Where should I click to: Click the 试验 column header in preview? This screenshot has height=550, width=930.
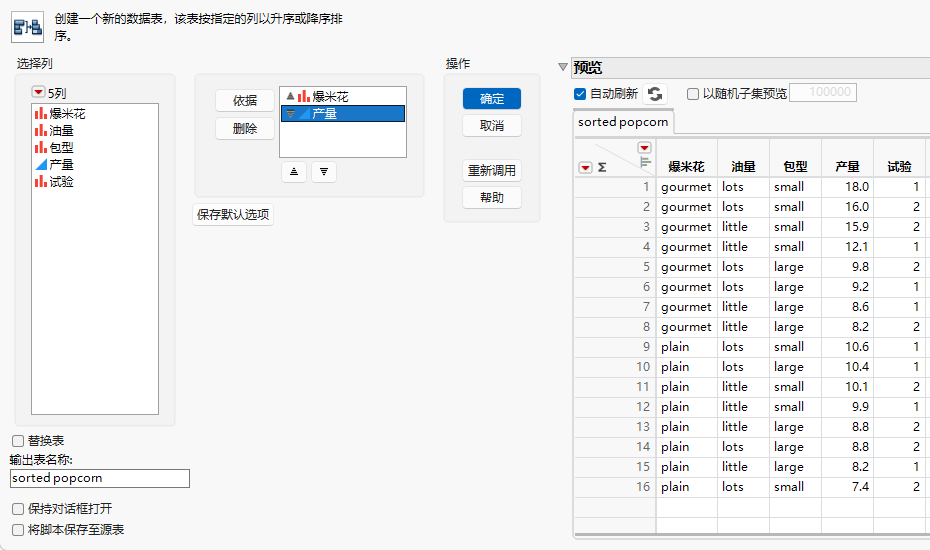(899, 167)
